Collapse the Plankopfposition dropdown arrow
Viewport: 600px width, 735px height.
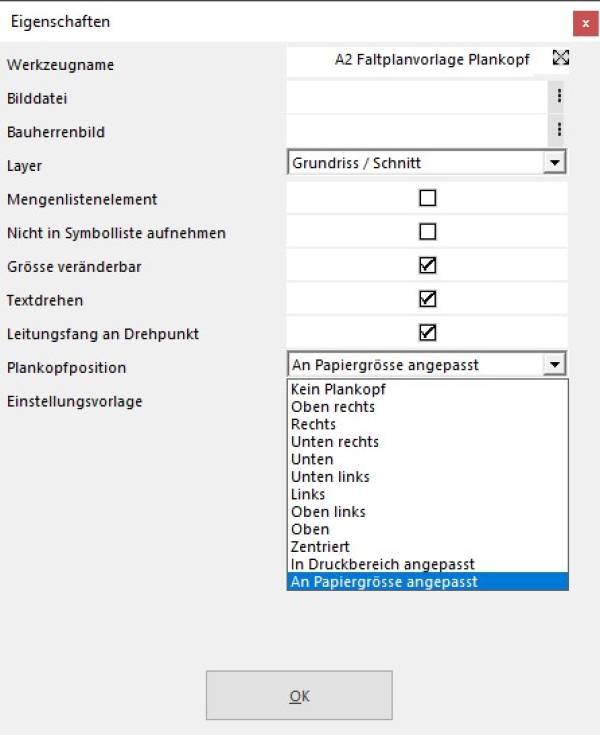(555, 364)
